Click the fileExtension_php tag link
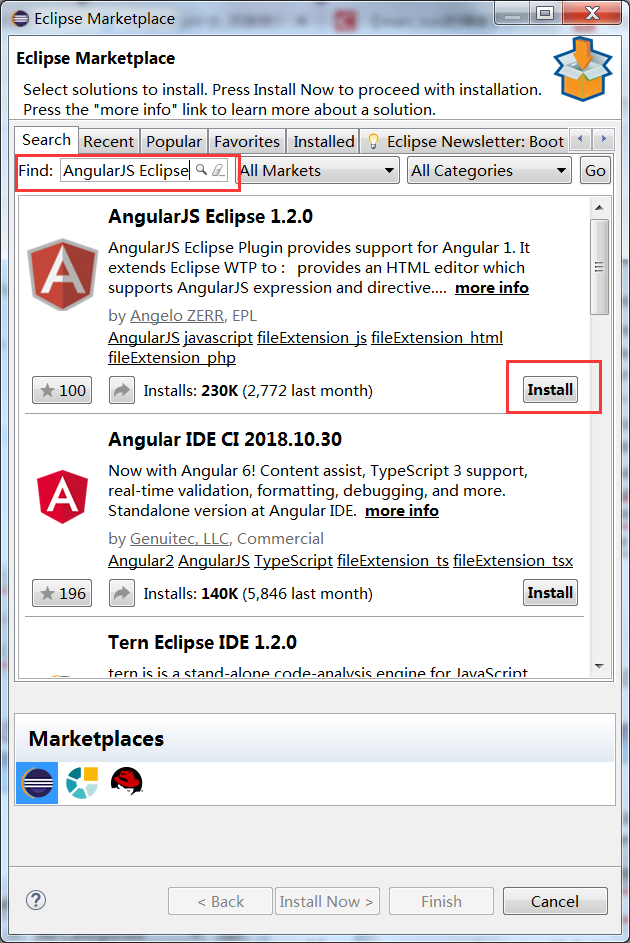The width and height of the screenshot is (630, 943). click(x=172, y=358)
